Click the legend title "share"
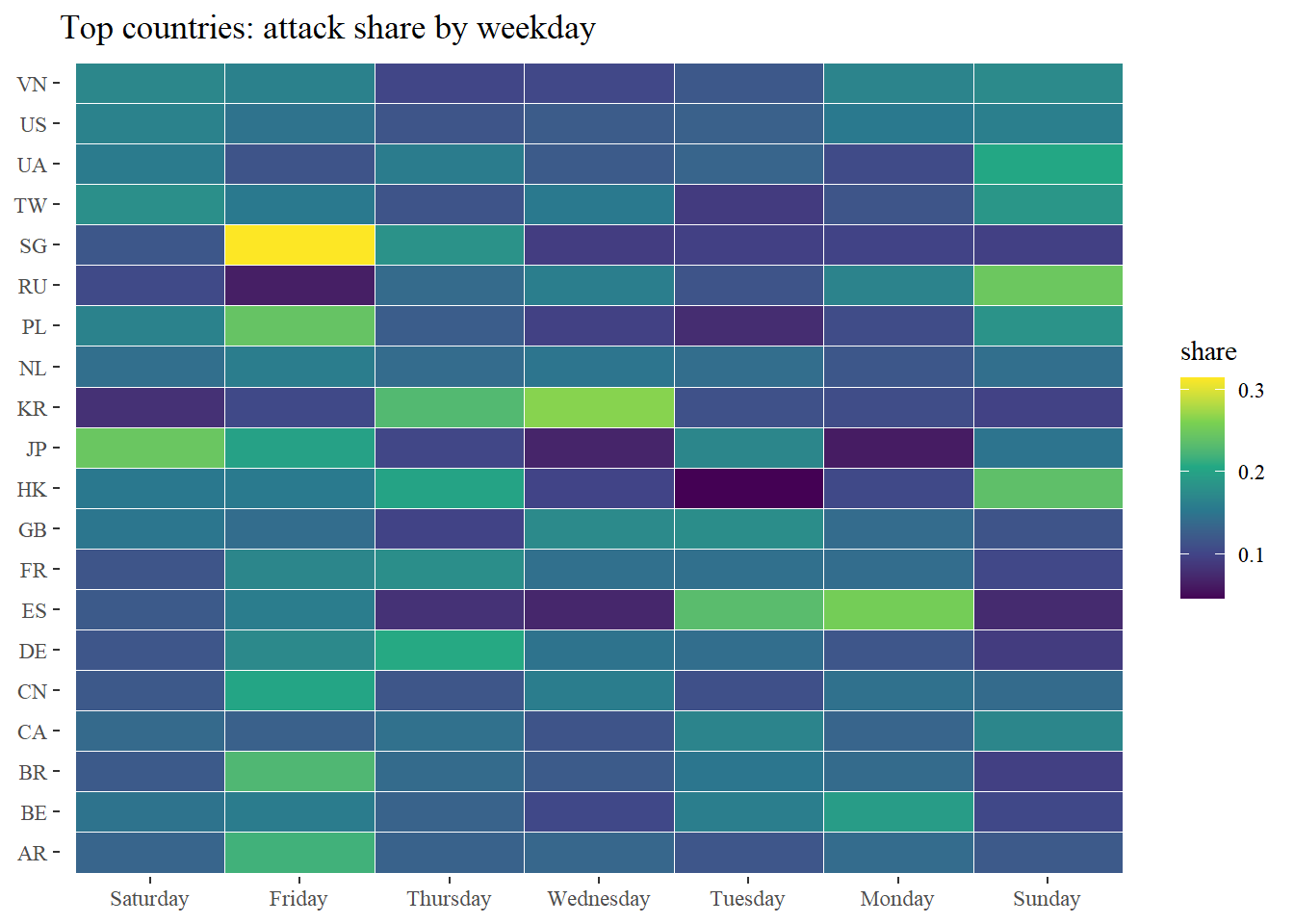 coord(1207,351)
